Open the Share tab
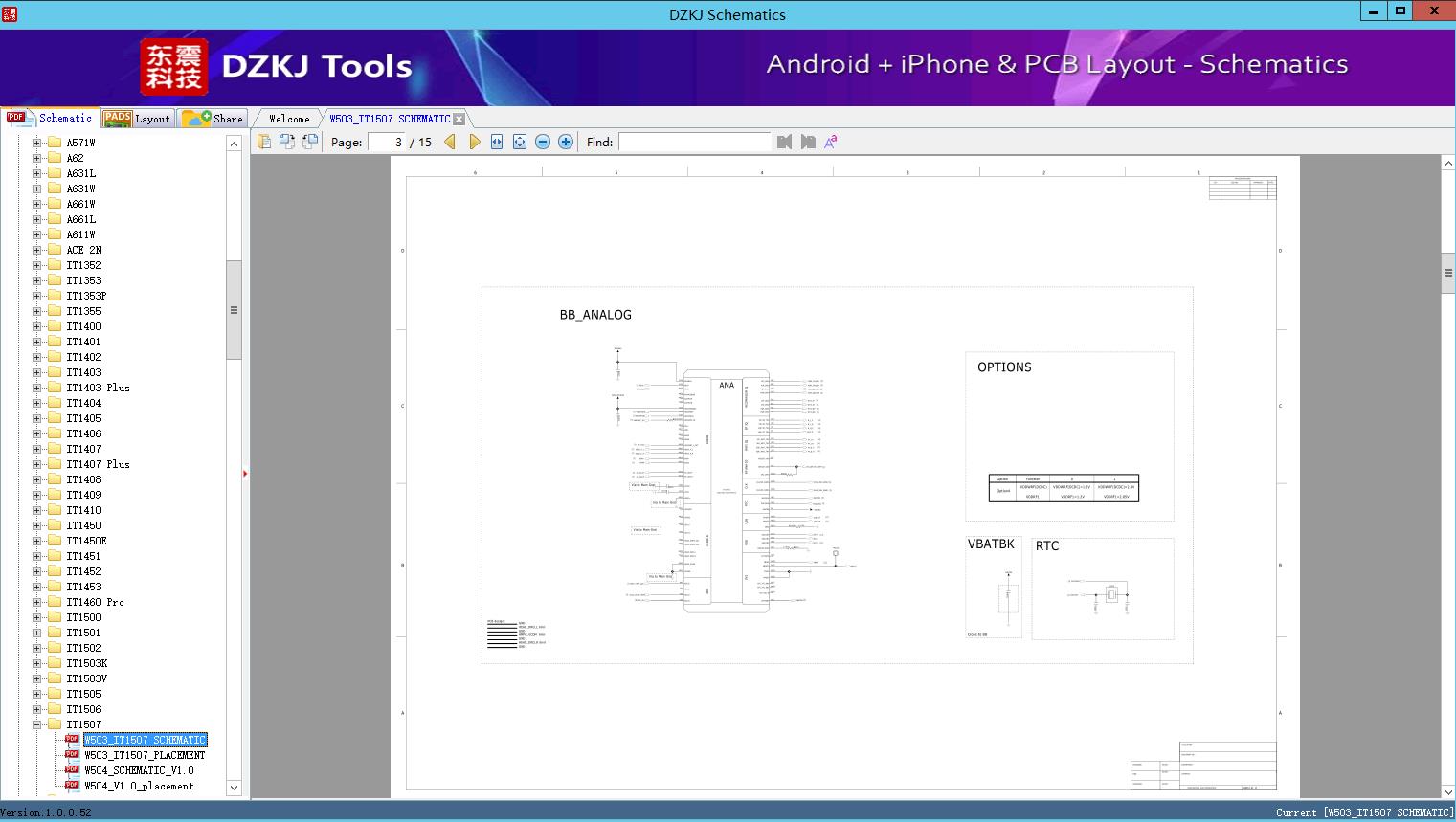The height and width of the screenshot is (822, 1456). click(213, 119)
